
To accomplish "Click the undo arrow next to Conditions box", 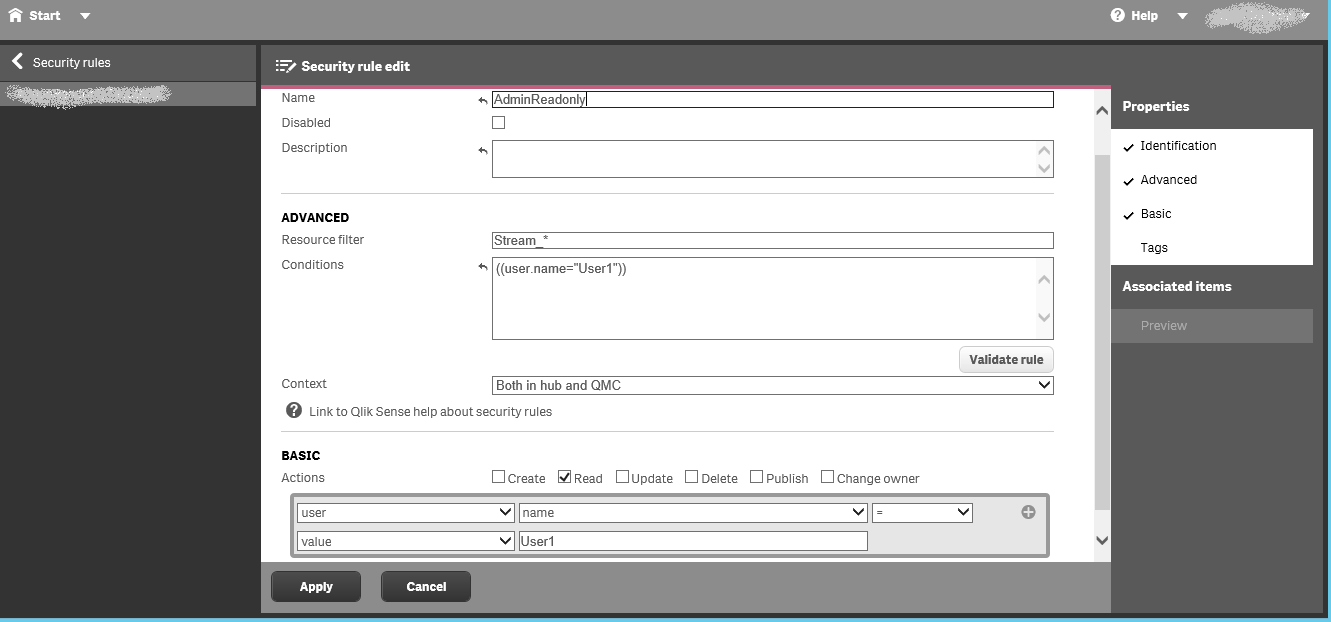I will click(483, 267).
